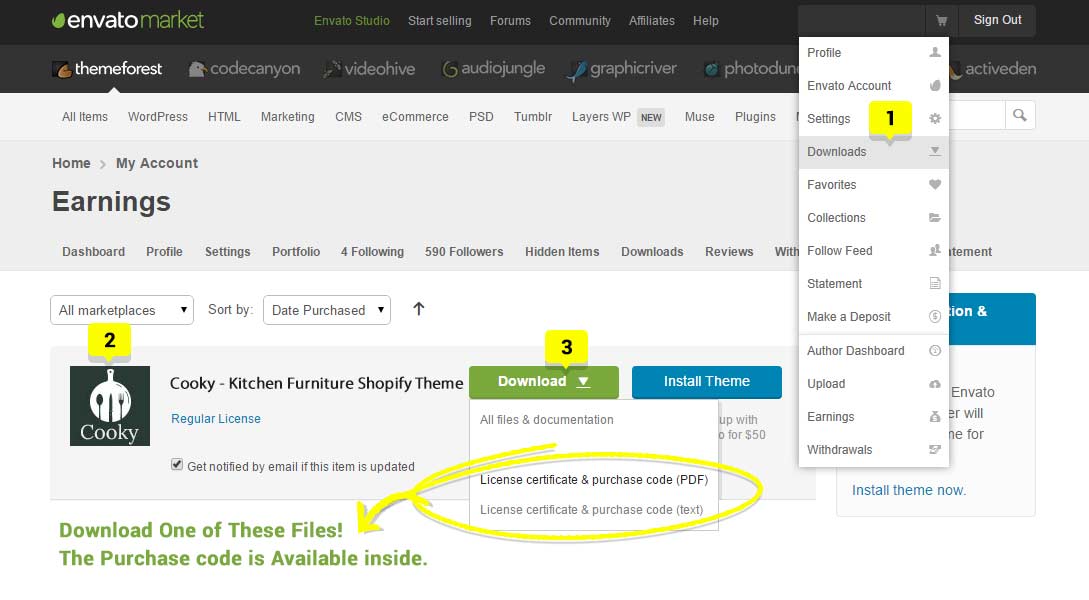The image size is (1089, 600).
Task: Click the Install Theme button
Action: [x=706, y=381]
